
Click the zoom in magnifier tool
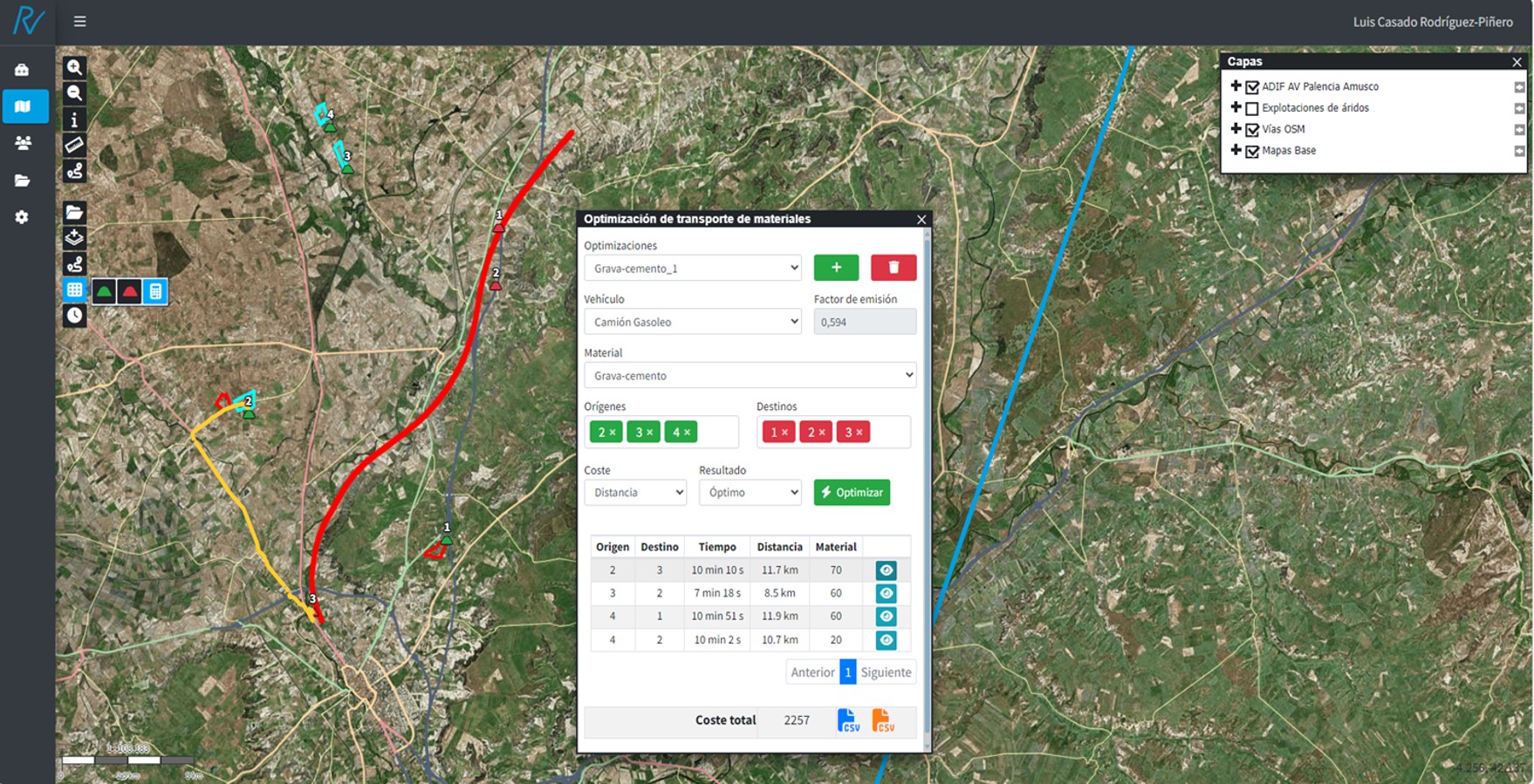coord(75,67)
